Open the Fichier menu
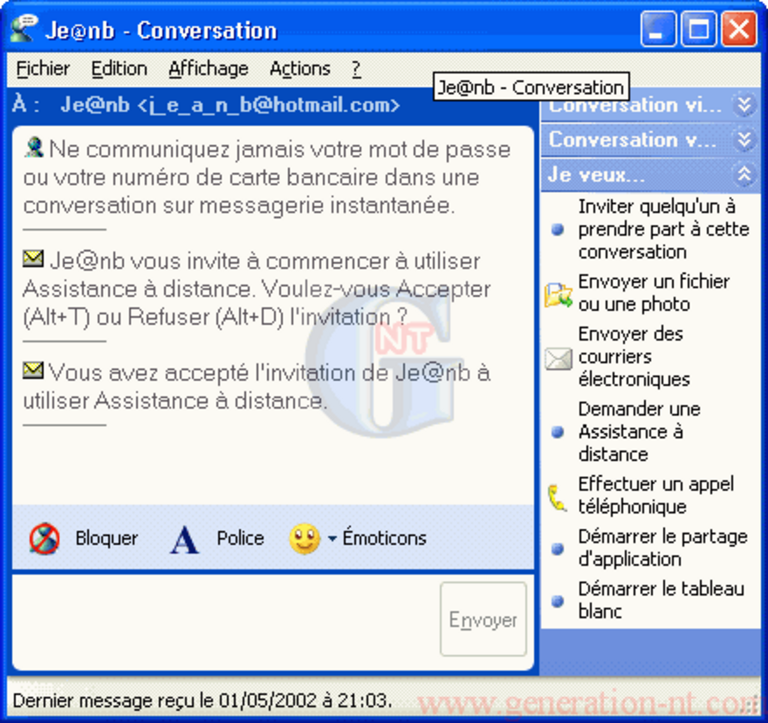The image size is (768, 723). [43, 69]
